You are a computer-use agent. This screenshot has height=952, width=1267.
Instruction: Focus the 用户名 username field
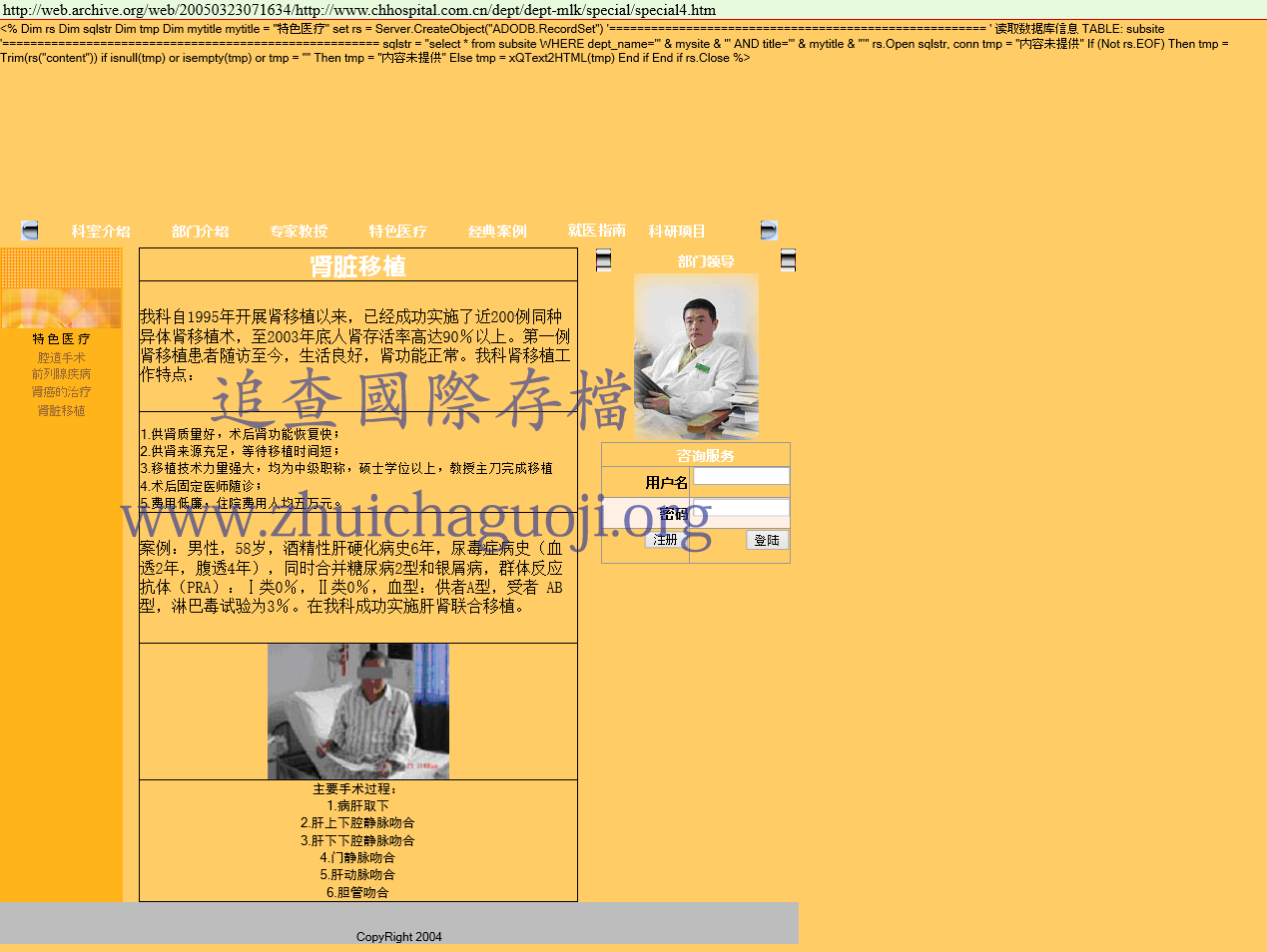741,477
